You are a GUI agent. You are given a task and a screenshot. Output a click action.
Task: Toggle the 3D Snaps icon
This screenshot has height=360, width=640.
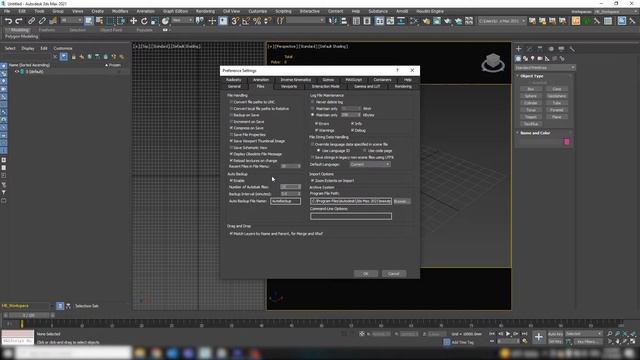pos(235,21)
